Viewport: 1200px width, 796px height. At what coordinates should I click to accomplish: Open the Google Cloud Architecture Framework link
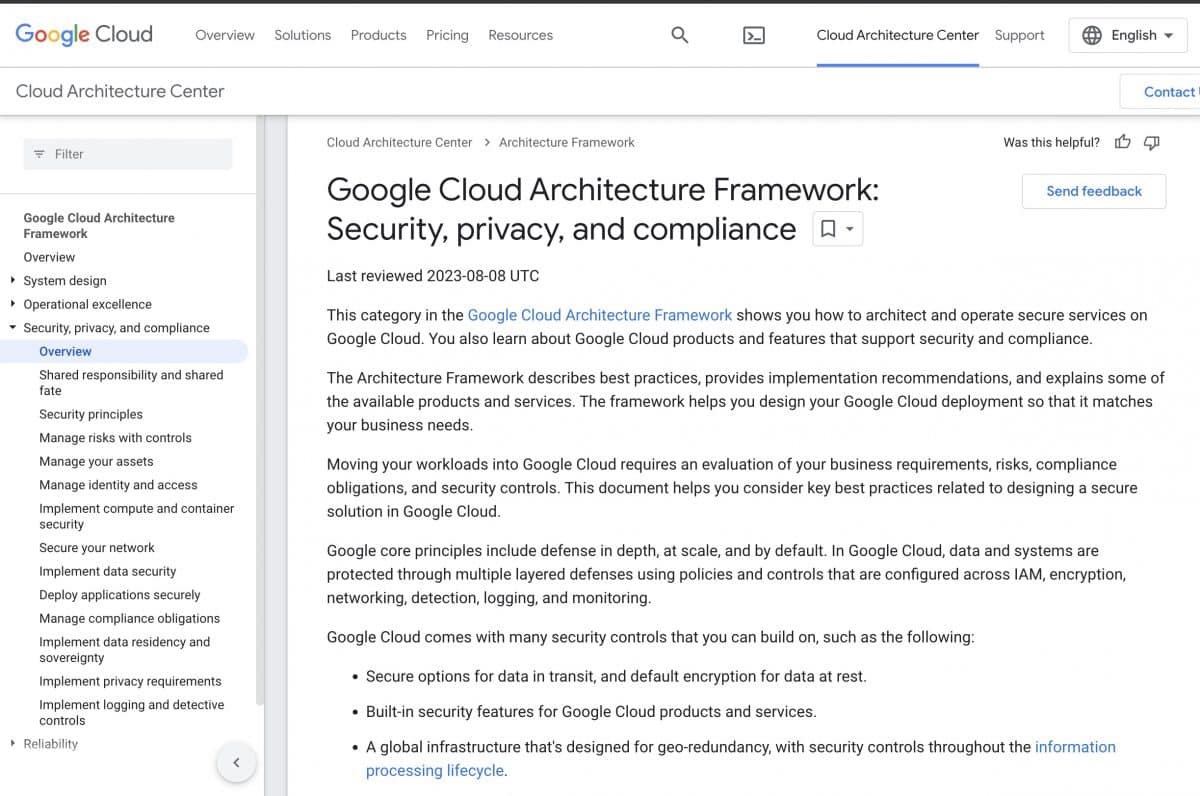(599, 314)
